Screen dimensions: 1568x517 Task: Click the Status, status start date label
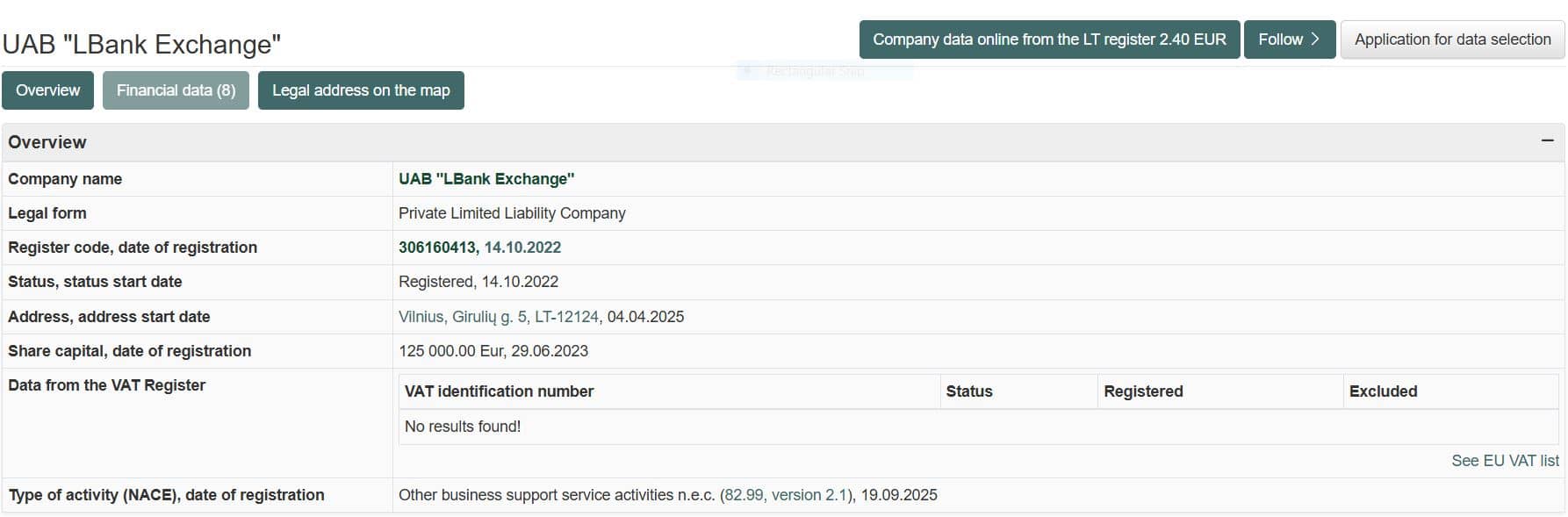[x=95, y=282]
